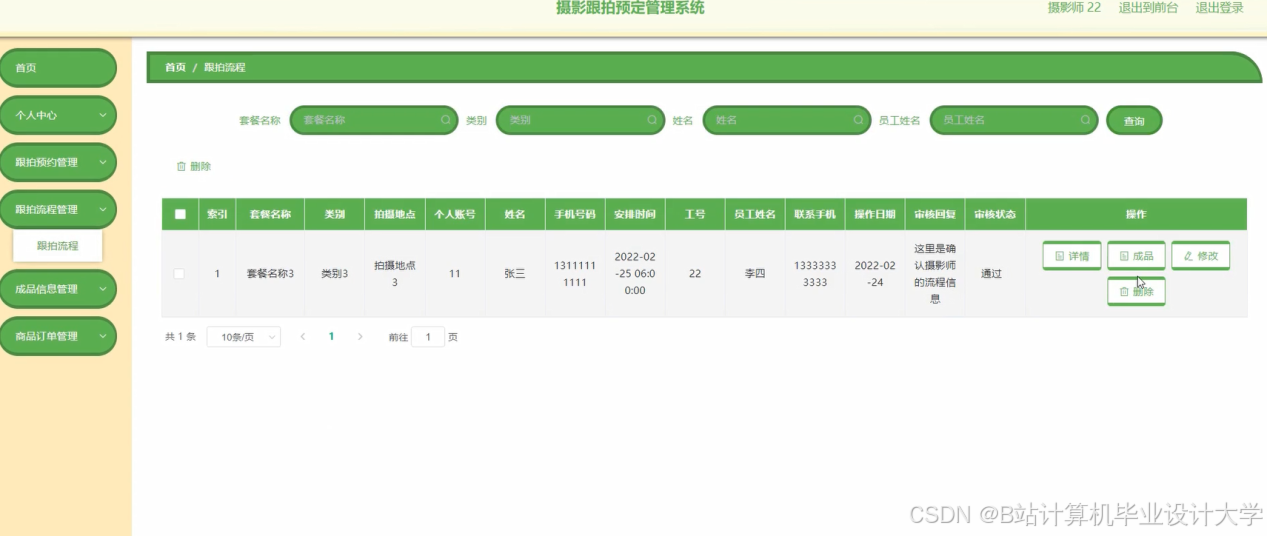Viewport: 1267px width, 536px height.
Task: Tick the checkbox for row 套餐名称3
Action: coord(179,273)
